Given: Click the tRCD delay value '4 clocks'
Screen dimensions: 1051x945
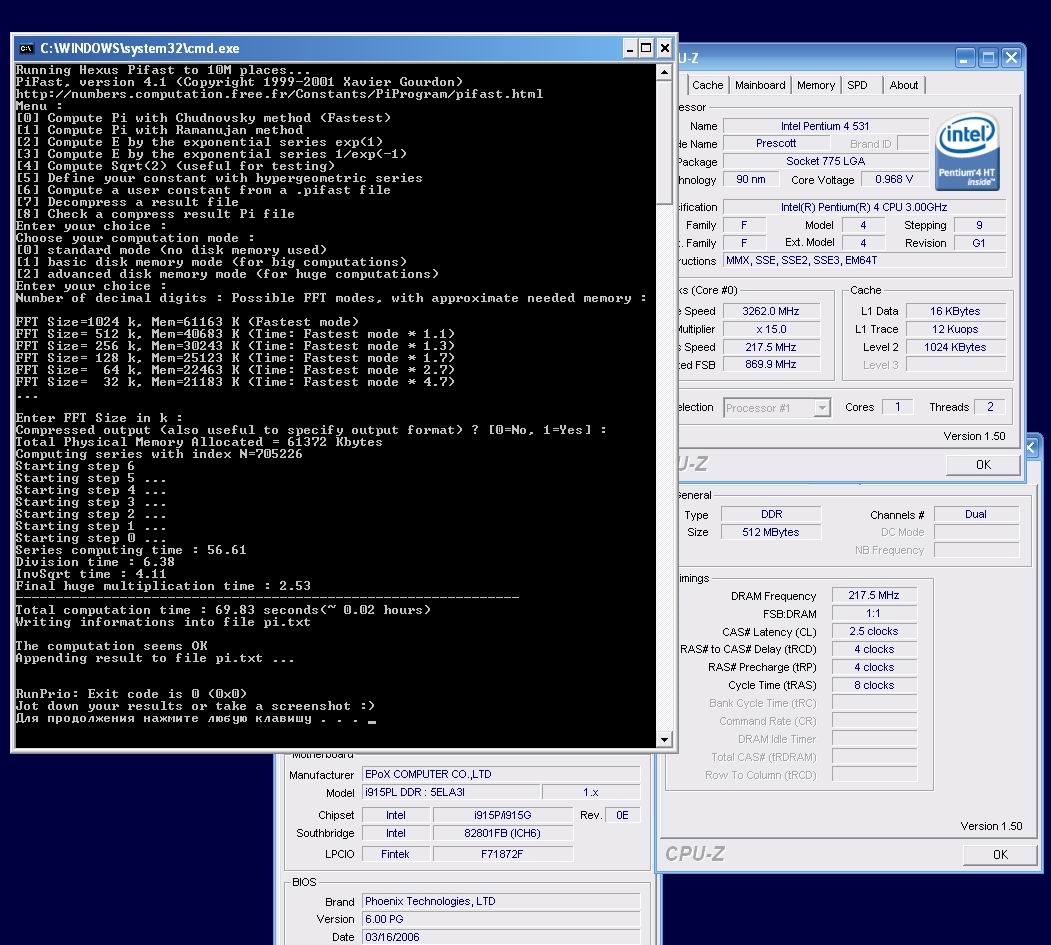Looking at the screenshot, I should (x=874, y=649).
